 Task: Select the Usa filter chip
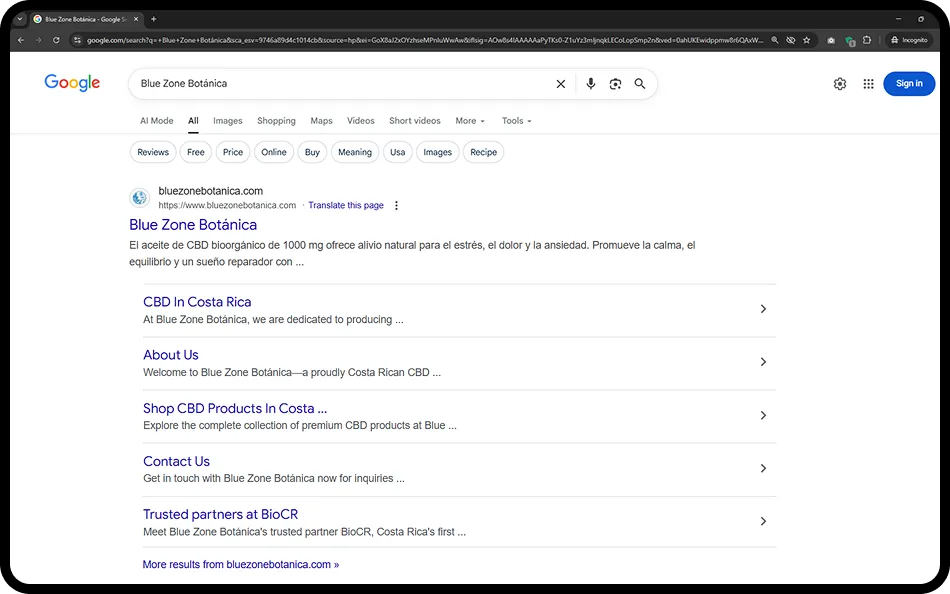(397, 152)
